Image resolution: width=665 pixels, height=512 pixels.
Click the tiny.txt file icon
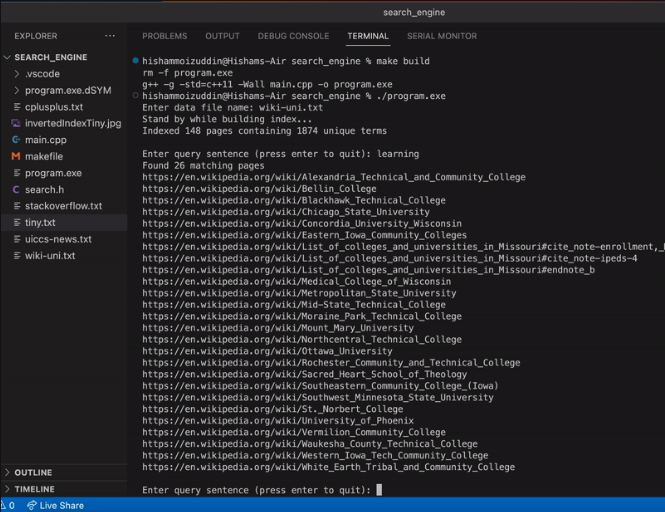point(17,223)
